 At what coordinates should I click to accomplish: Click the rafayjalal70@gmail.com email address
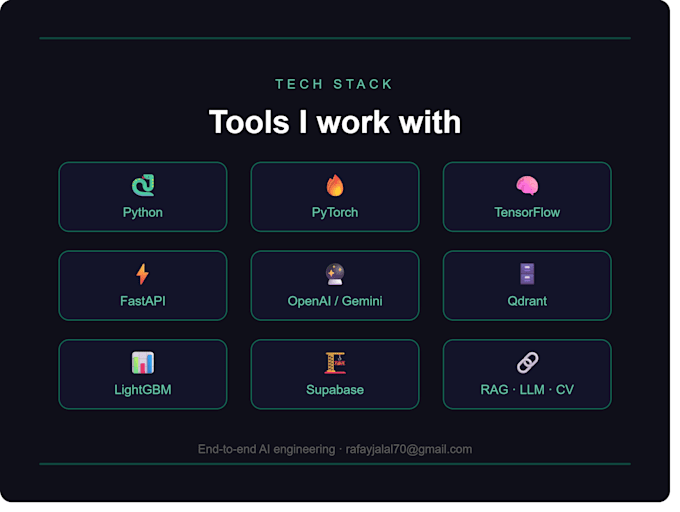pyautogui.click(x=409, y=449)
